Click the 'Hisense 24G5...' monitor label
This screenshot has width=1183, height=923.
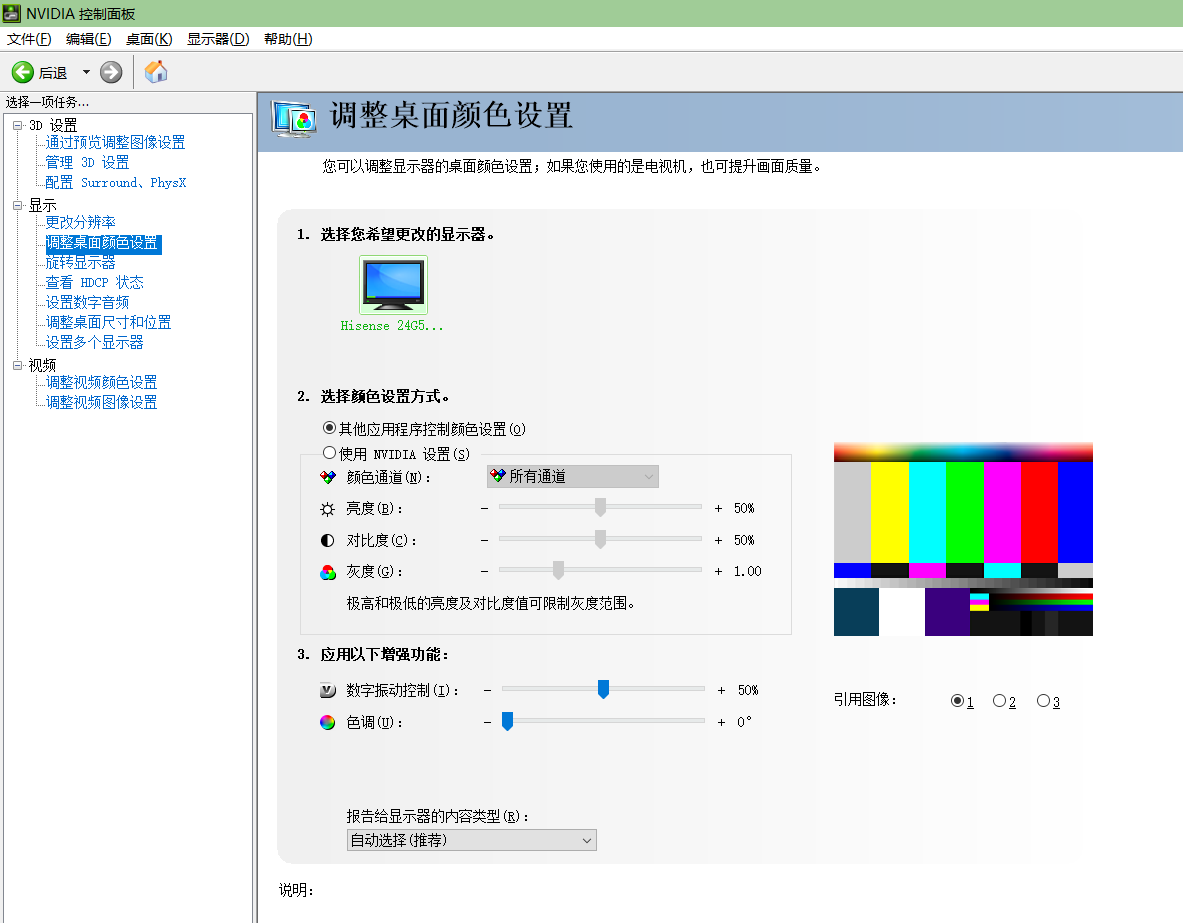392,326
